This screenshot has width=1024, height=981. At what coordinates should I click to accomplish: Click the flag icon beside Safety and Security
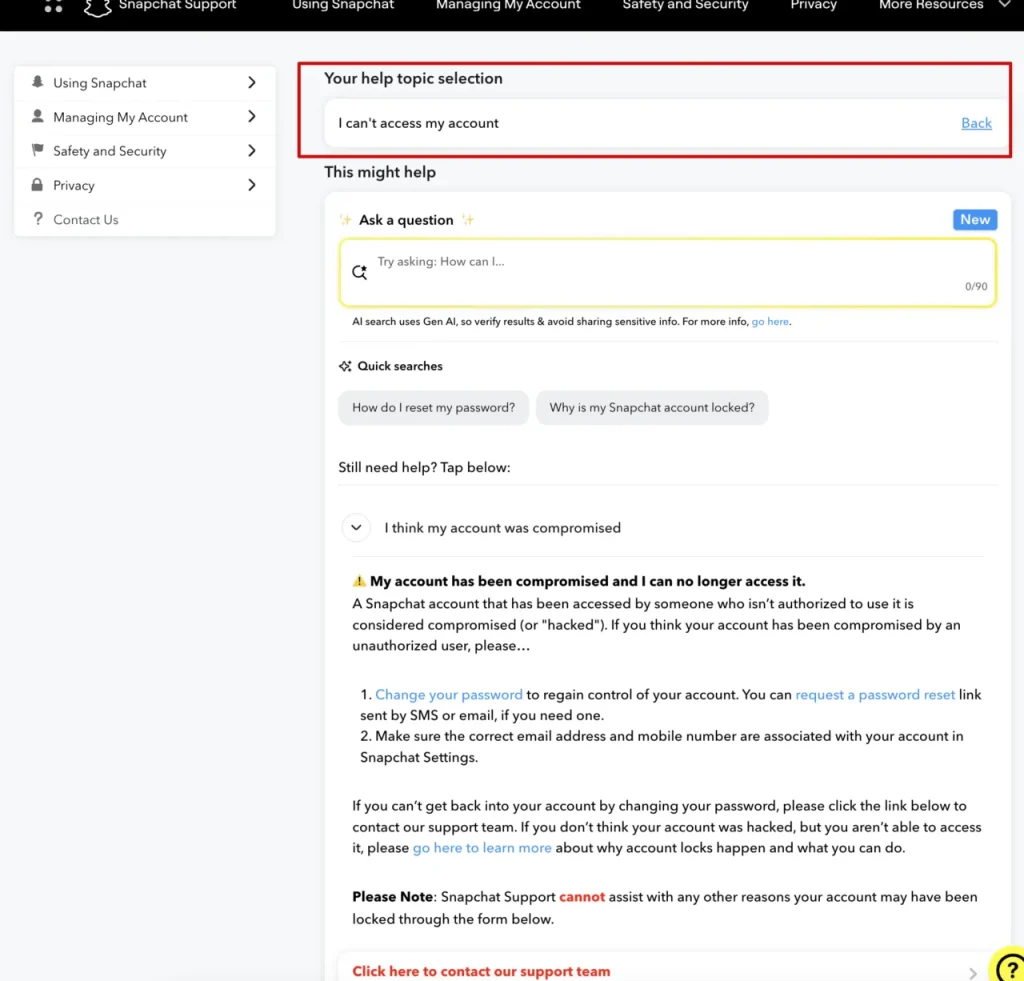(x=38, y=150)
